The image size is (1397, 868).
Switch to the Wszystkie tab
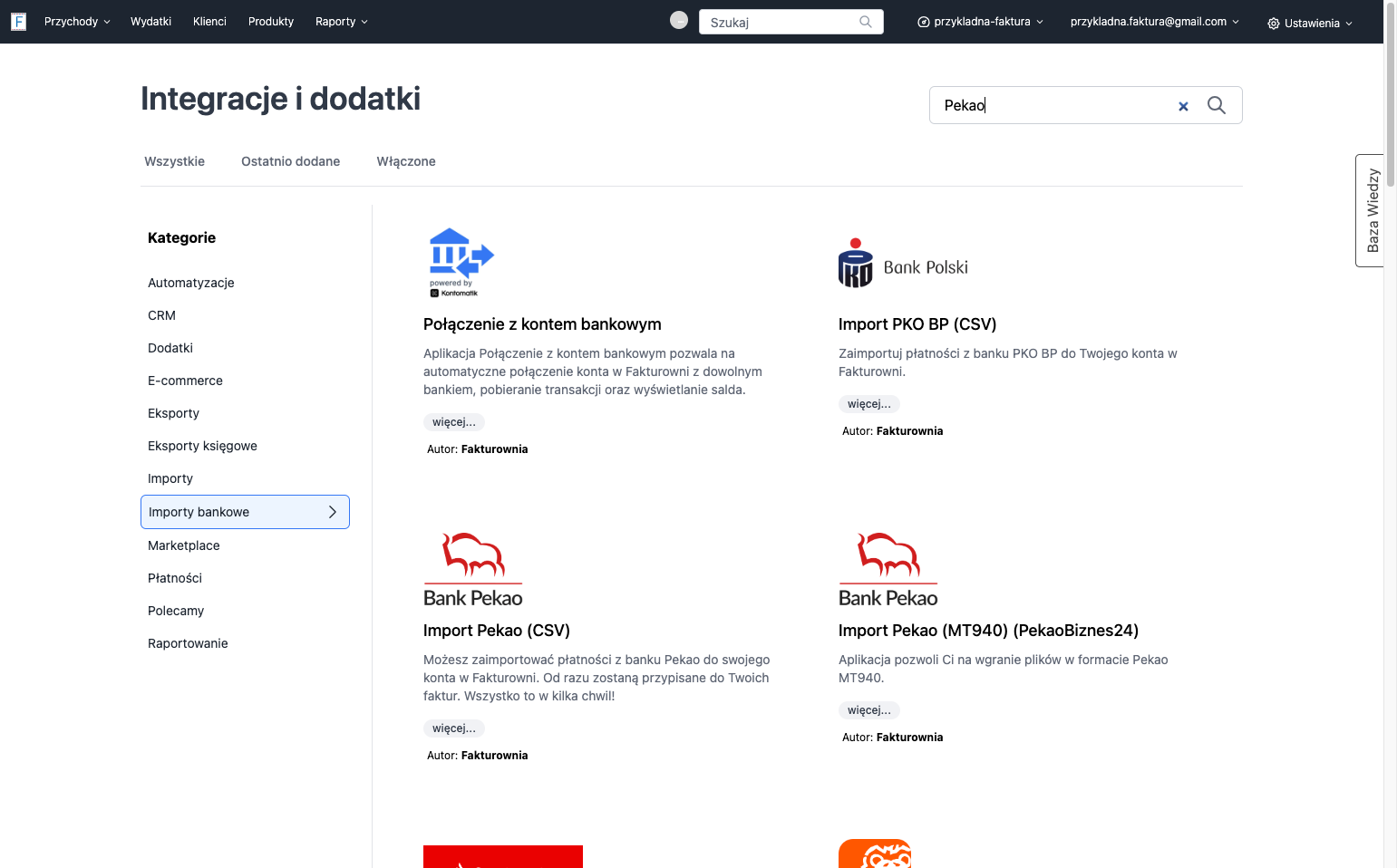pyautogui.click(x=174, y=161)
